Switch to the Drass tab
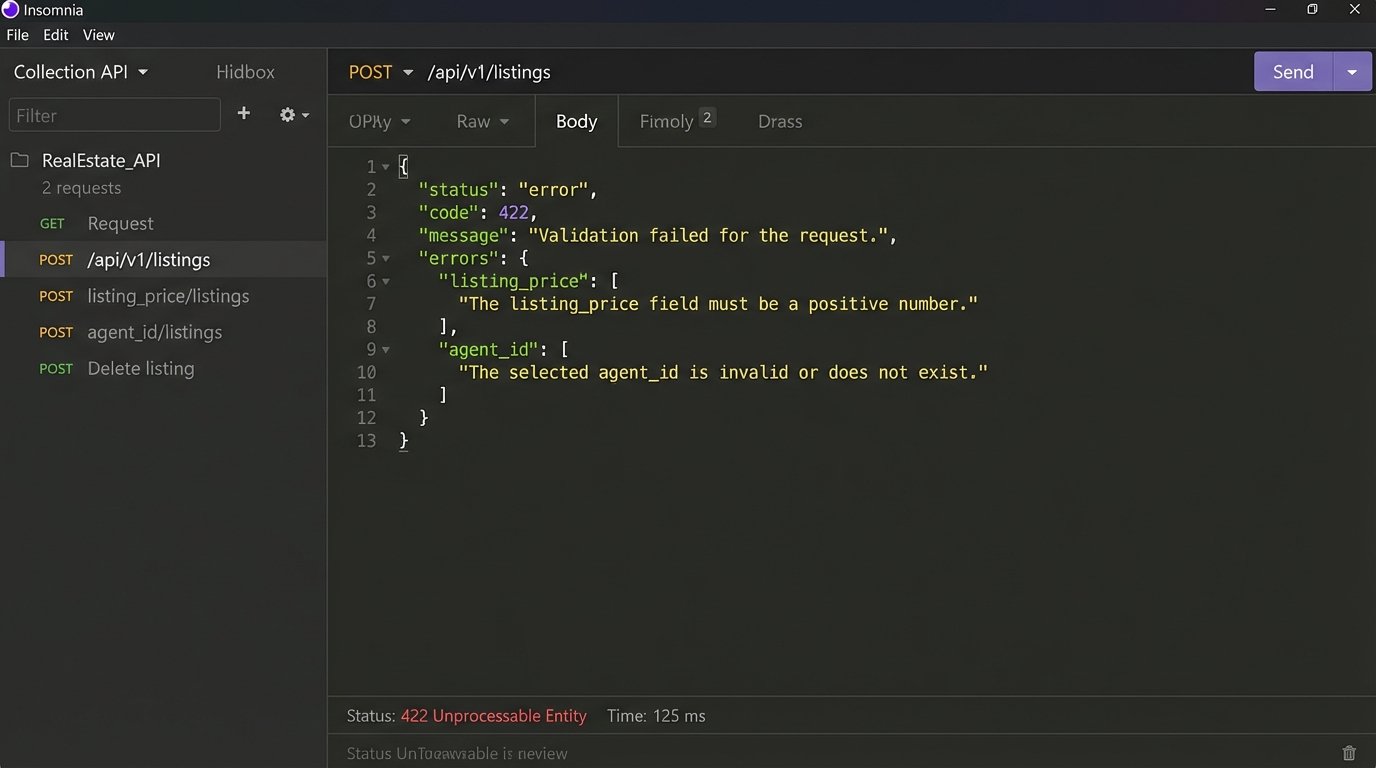Viewport: 1376px width, 768px height. [x=779, y=121]
